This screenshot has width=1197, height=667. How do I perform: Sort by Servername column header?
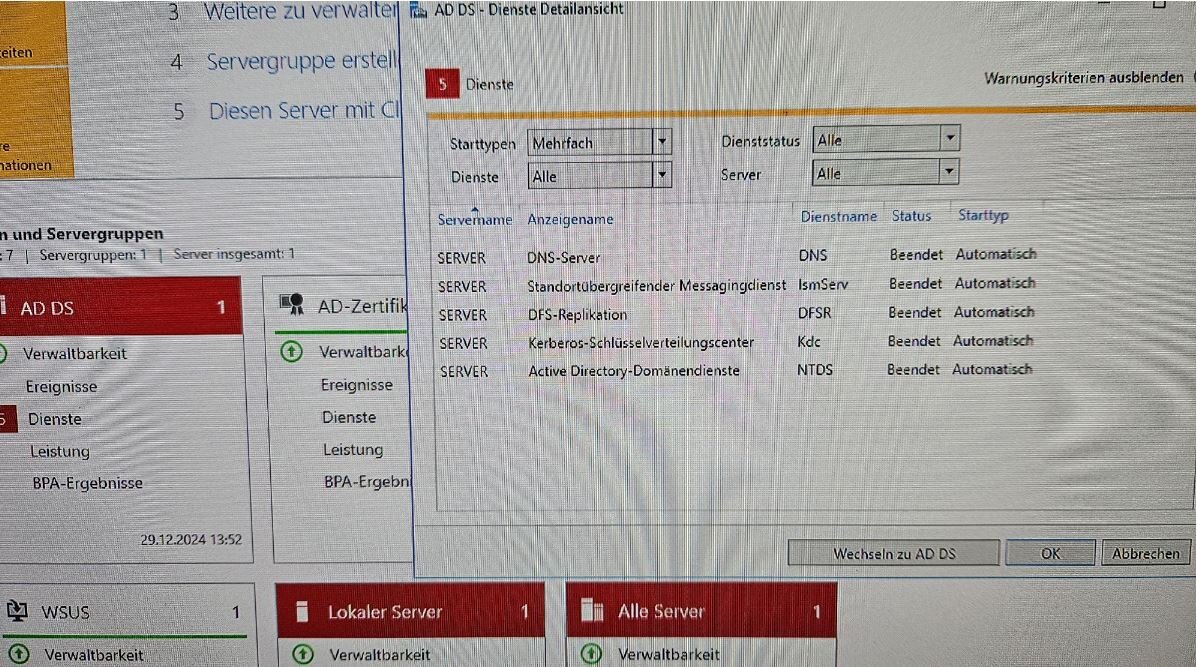[x=474, y=220]
